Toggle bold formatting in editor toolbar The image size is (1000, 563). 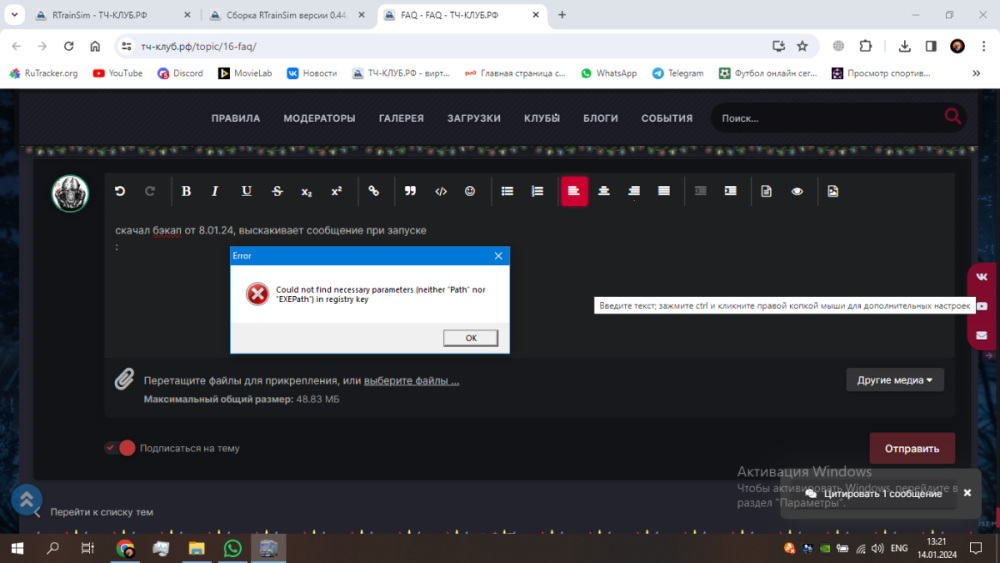coord(186,191)
